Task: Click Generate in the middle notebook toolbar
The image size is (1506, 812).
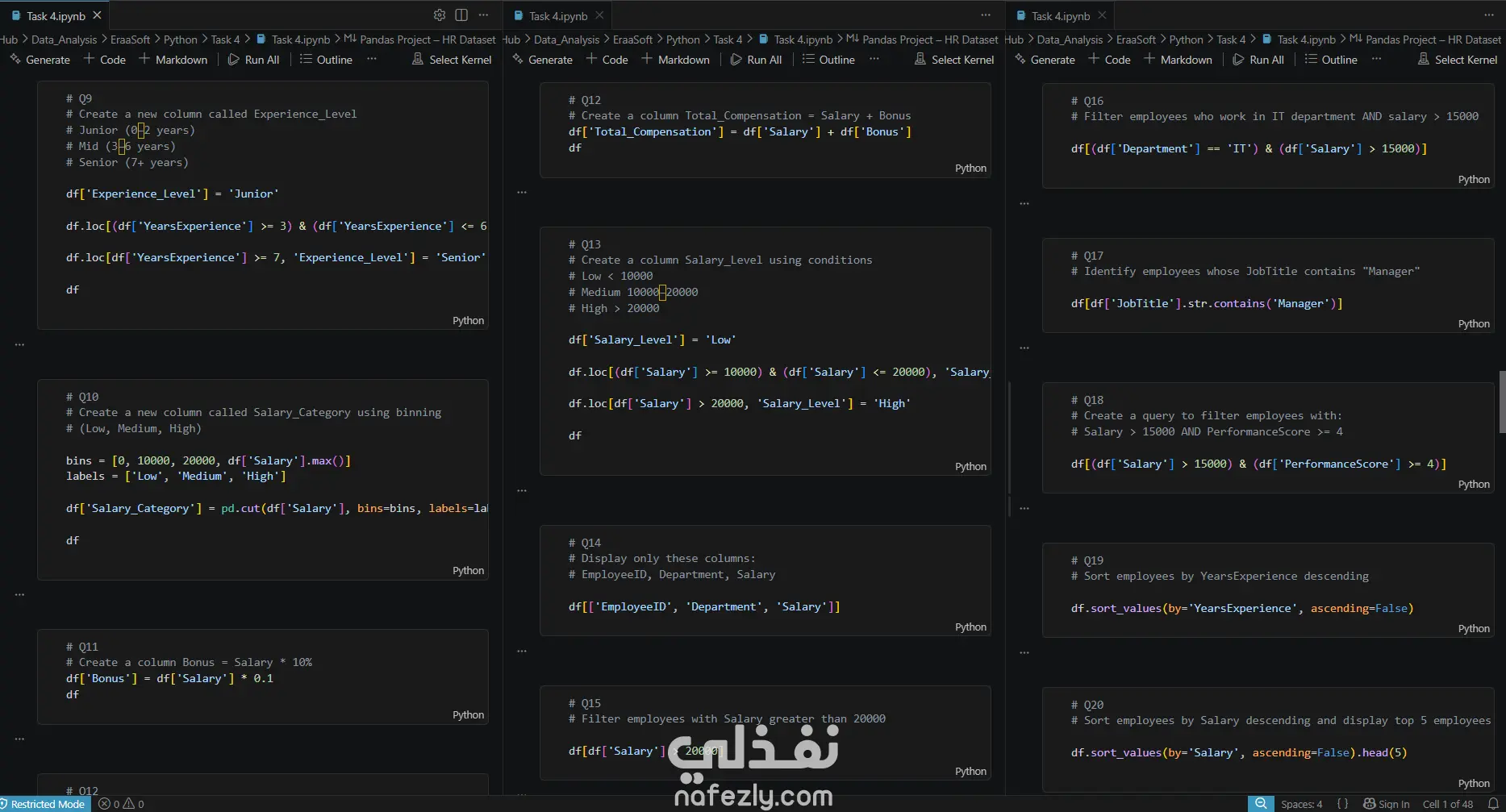Action: (x=542, y=60)
